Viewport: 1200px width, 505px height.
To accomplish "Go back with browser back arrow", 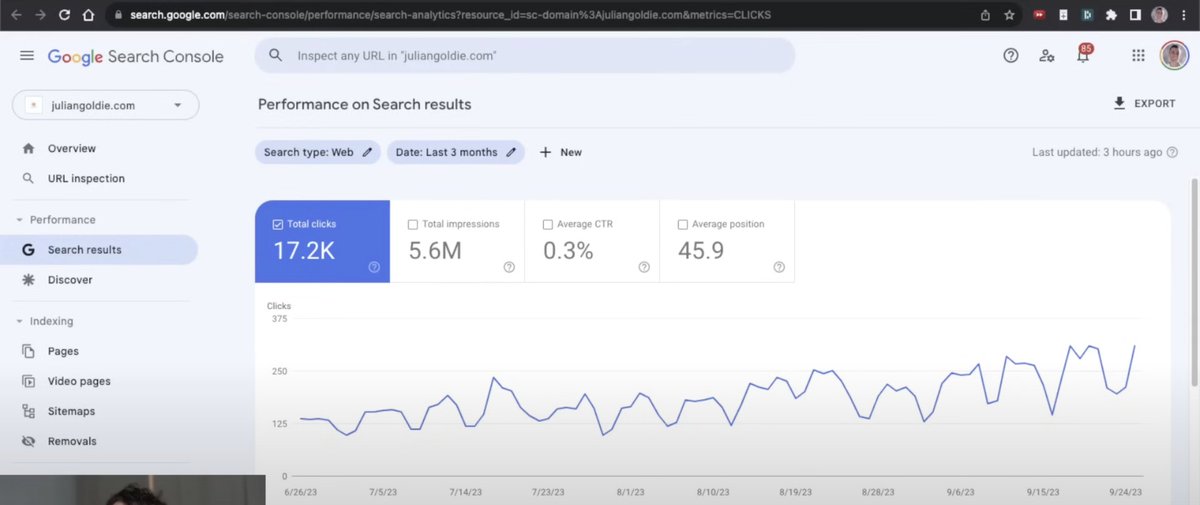I will [x=16, y=15].
